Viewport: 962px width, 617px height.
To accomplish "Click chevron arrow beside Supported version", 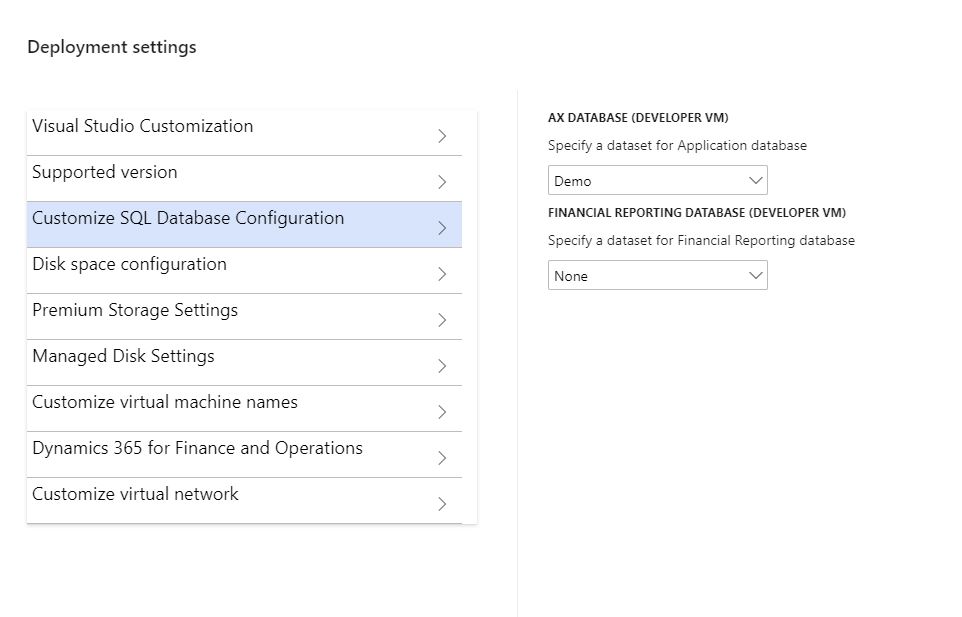I will [x=442, y=182].
